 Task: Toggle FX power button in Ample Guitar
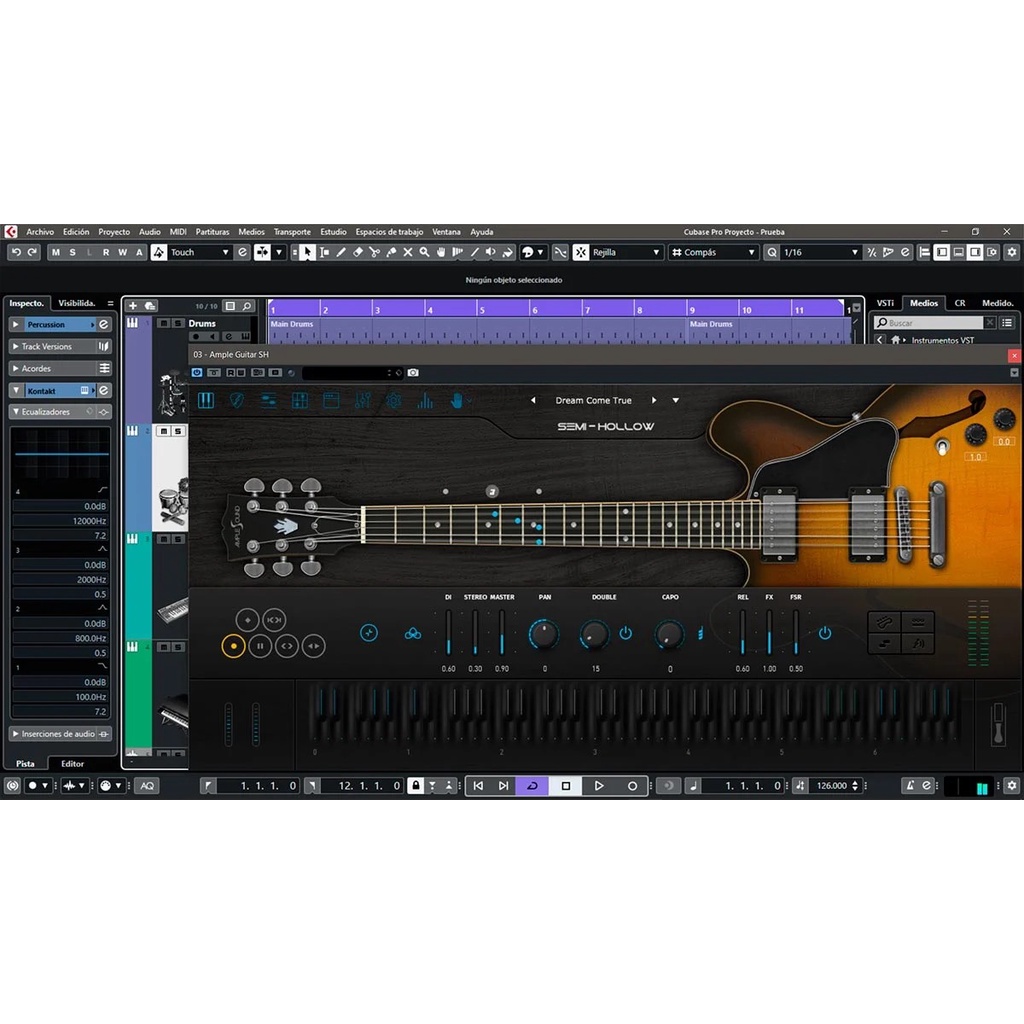point(825,633)
